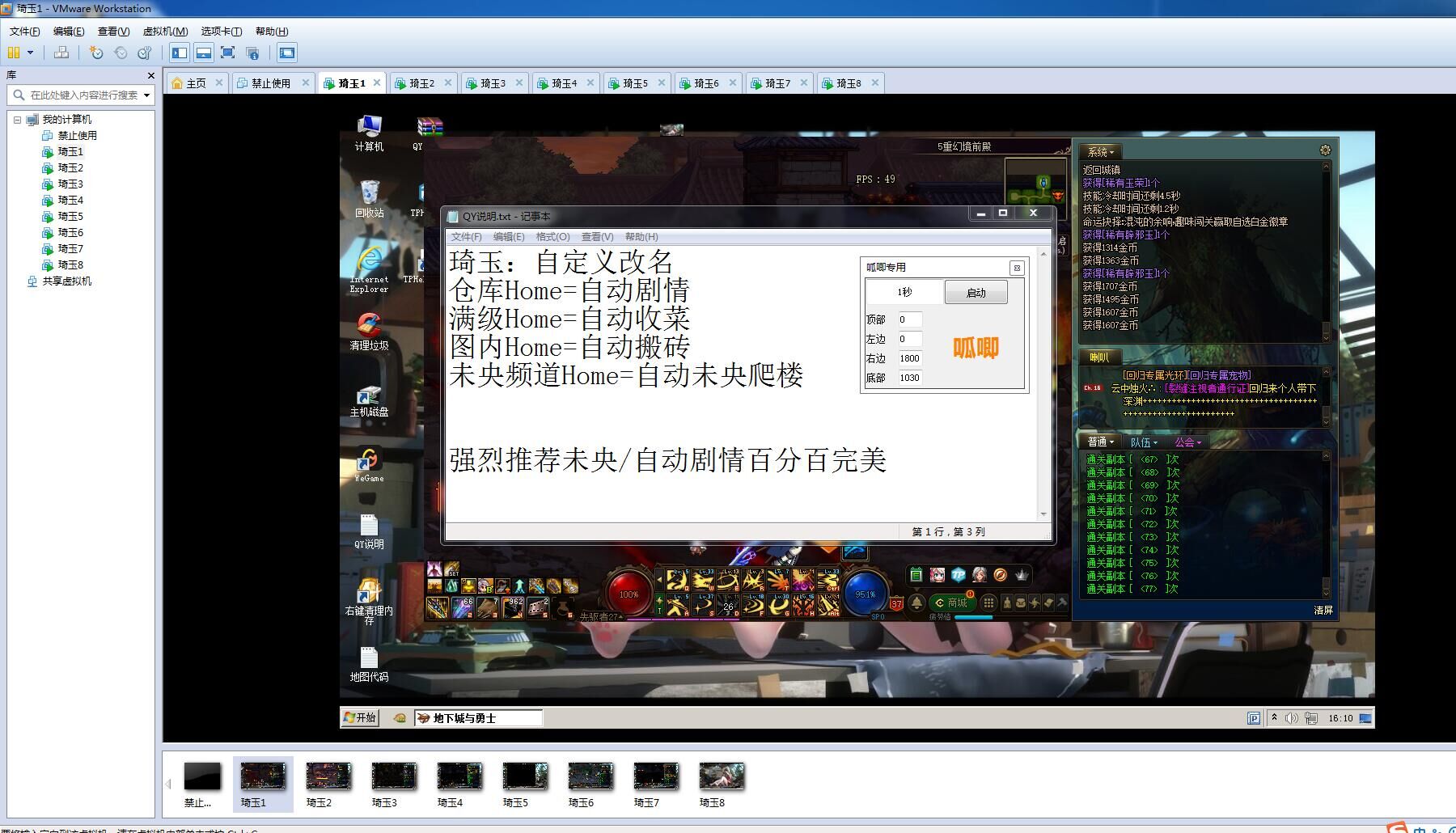Open Notepad's 编辑(E) menu
This screenshot has width=1456, height=833.
pos(509,237)
